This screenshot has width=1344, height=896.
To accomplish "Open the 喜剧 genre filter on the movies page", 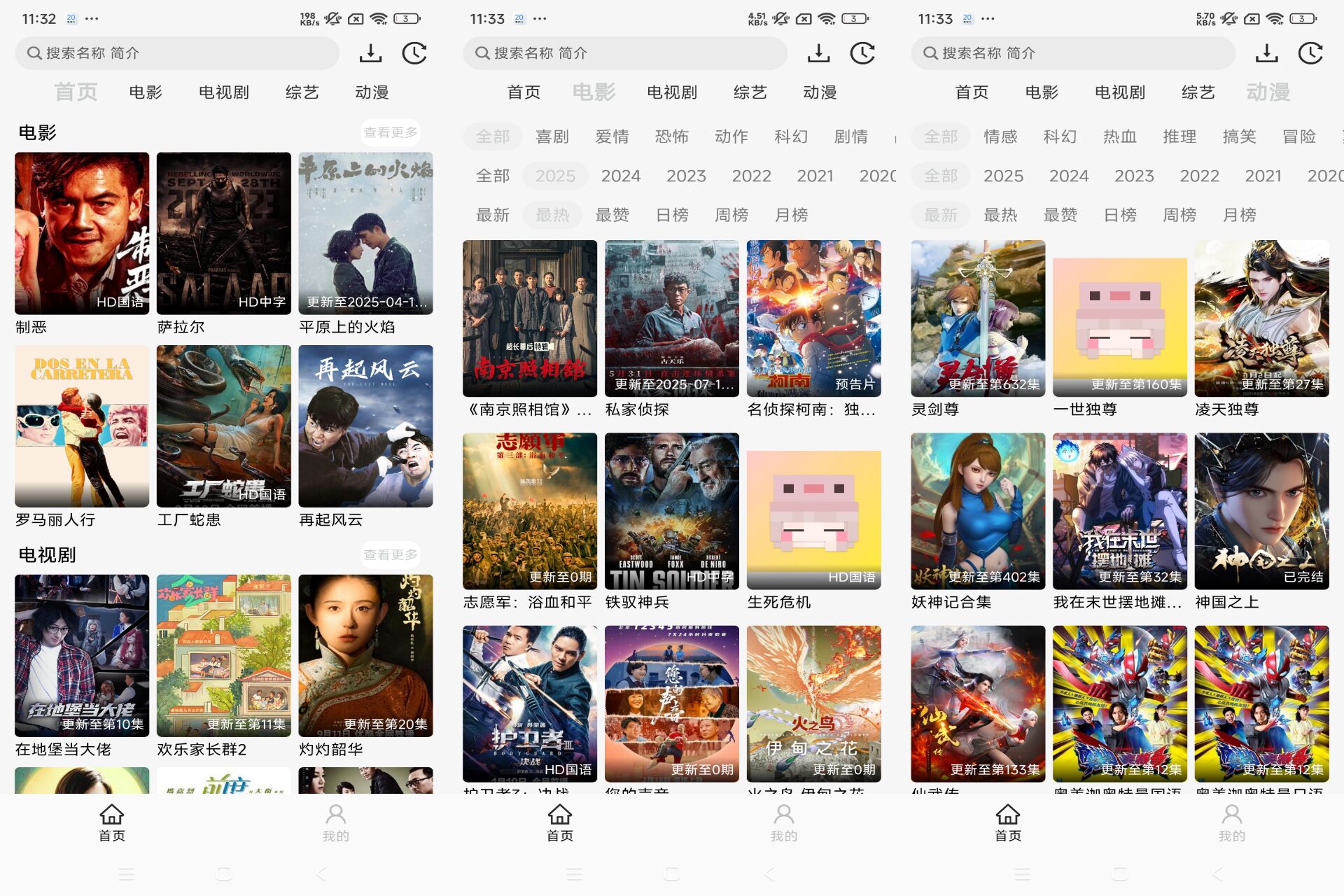I will point(552,136).
